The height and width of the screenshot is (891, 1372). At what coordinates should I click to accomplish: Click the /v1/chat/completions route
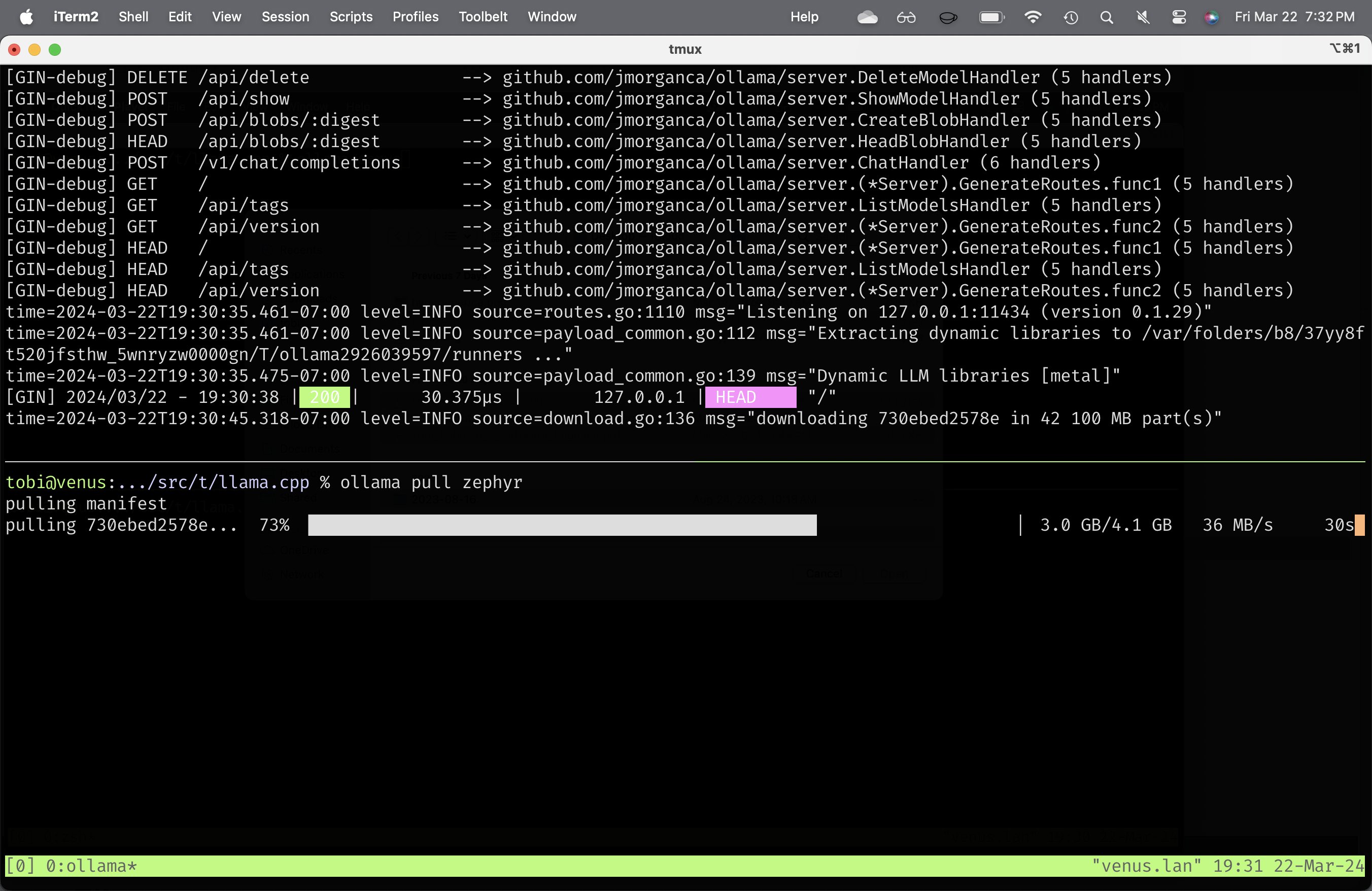click(x=299, y=162)
